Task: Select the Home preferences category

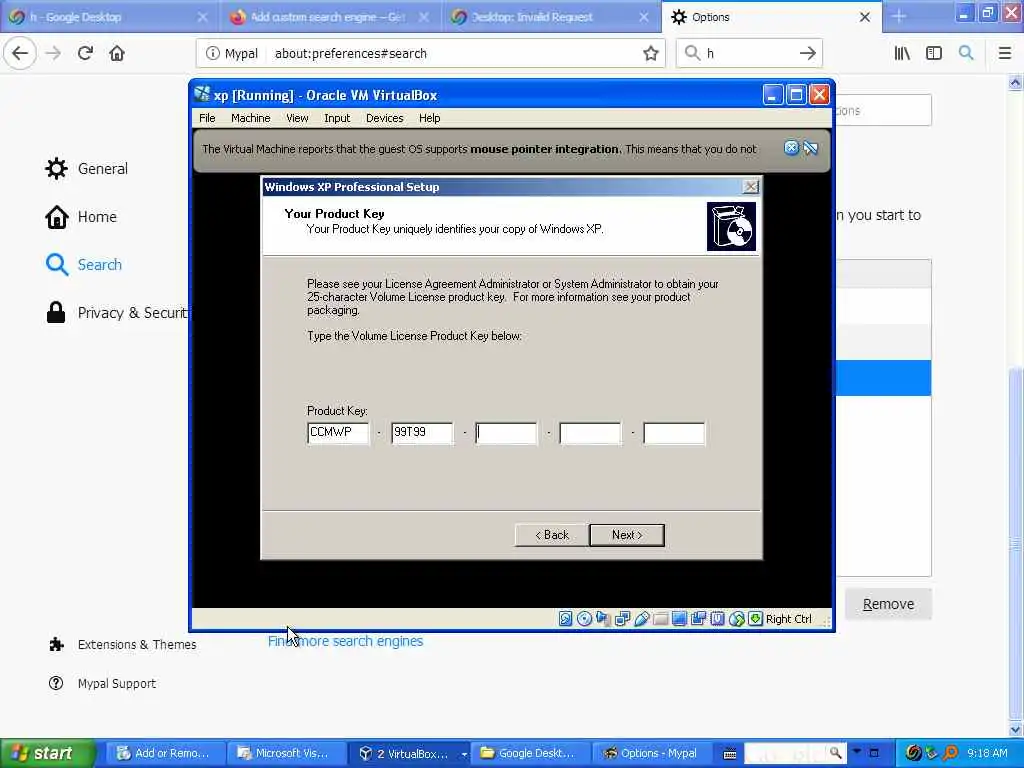Action: (x=81, y=217)
